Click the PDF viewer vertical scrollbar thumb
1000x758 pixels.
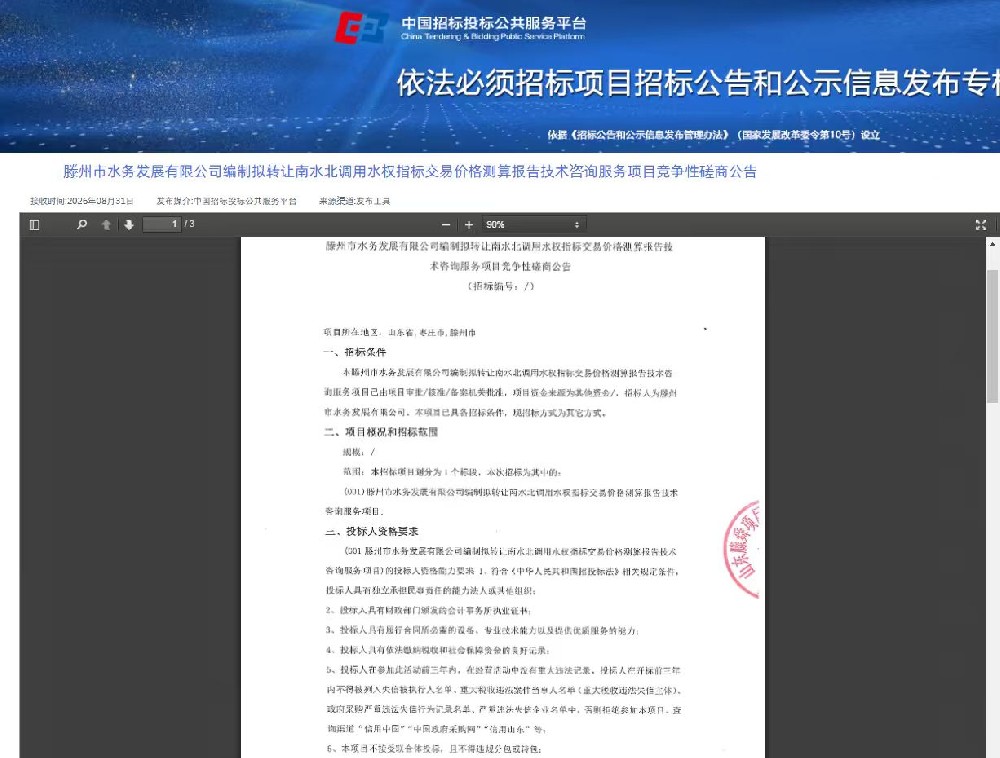(992, 335)
